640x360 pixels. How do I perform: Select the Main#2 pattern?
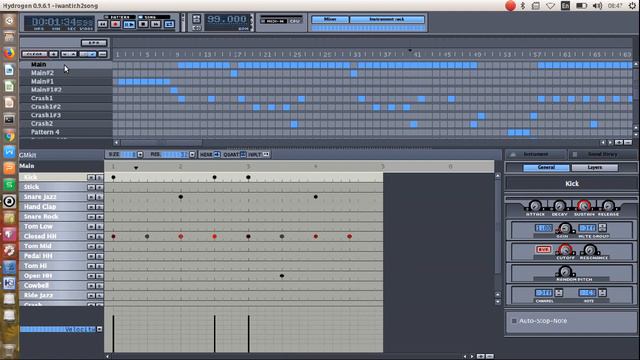click(x=66, y=73)
